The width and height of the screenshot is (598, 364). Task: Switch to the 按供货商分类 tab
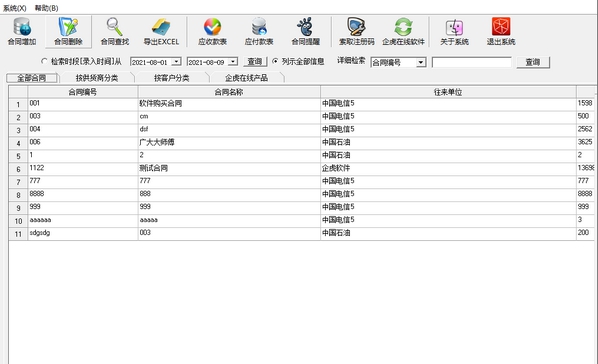click(x=97, y=78)
